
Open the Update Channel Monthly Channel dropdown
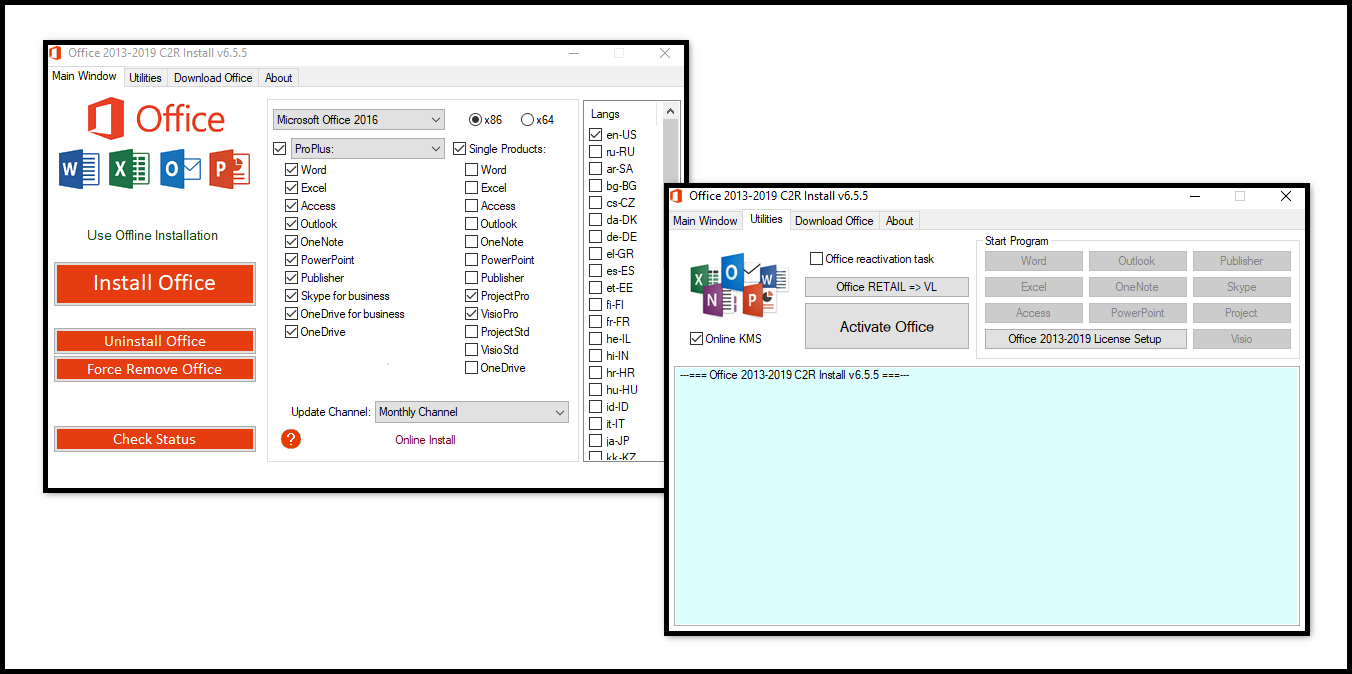click(x=471, y=412)
